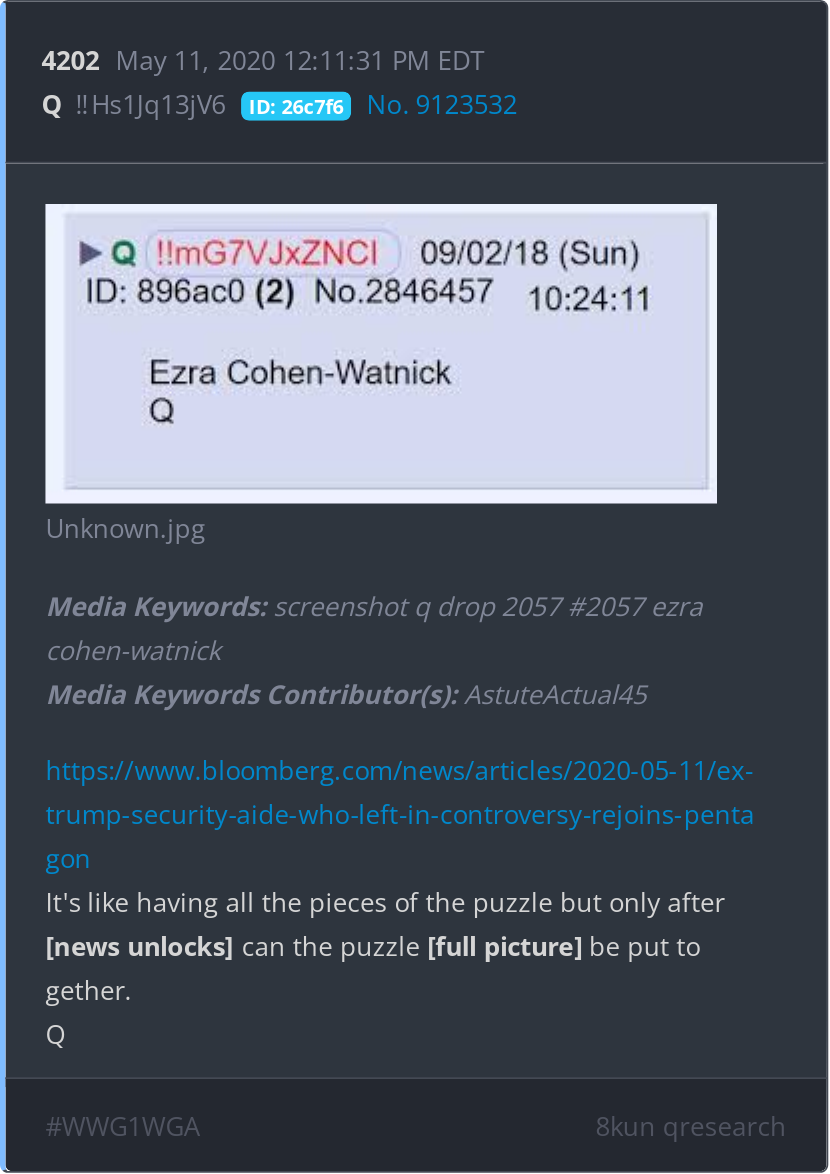Open the Bloomberg article link
Image resolution: width=830 pixels, height=1174 pixels.
pyautogui.click(x=400, y=815)
